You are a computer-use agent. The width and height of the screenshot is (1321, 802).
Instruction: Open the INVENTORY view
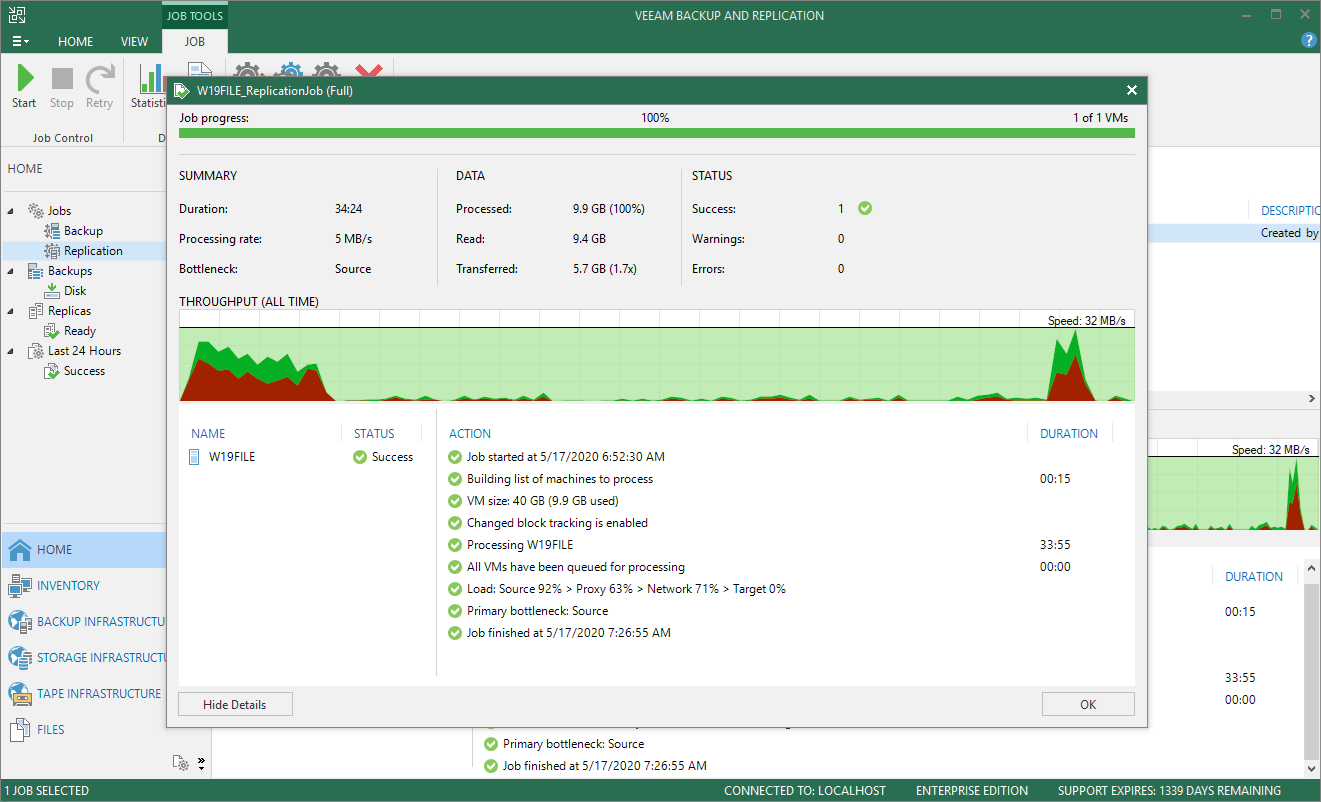point(82,585)
